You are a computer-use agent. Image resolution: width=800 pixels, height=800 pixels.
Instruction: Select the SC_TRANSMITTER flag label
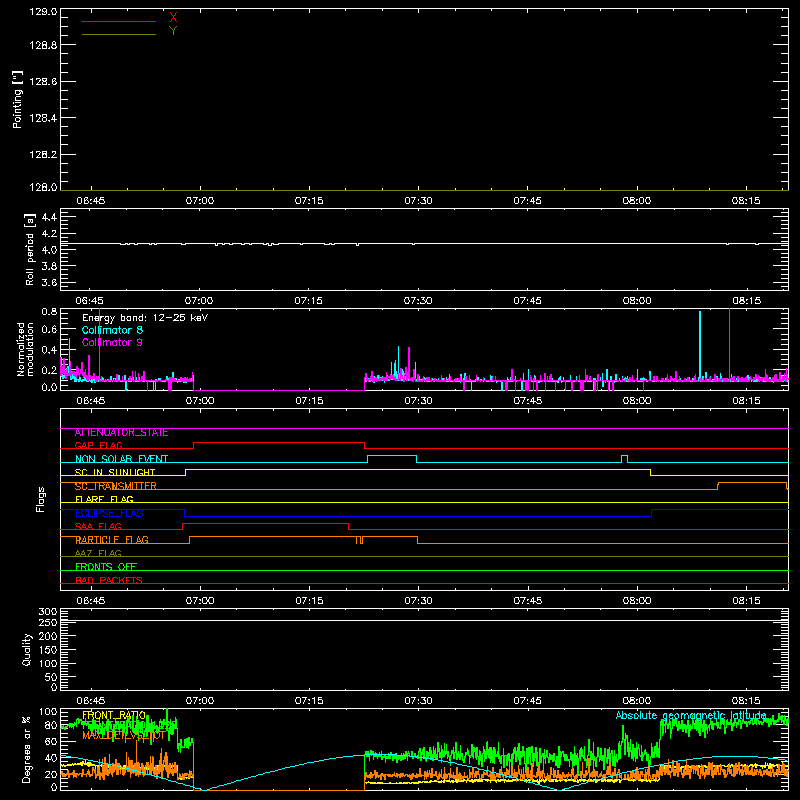116,486
